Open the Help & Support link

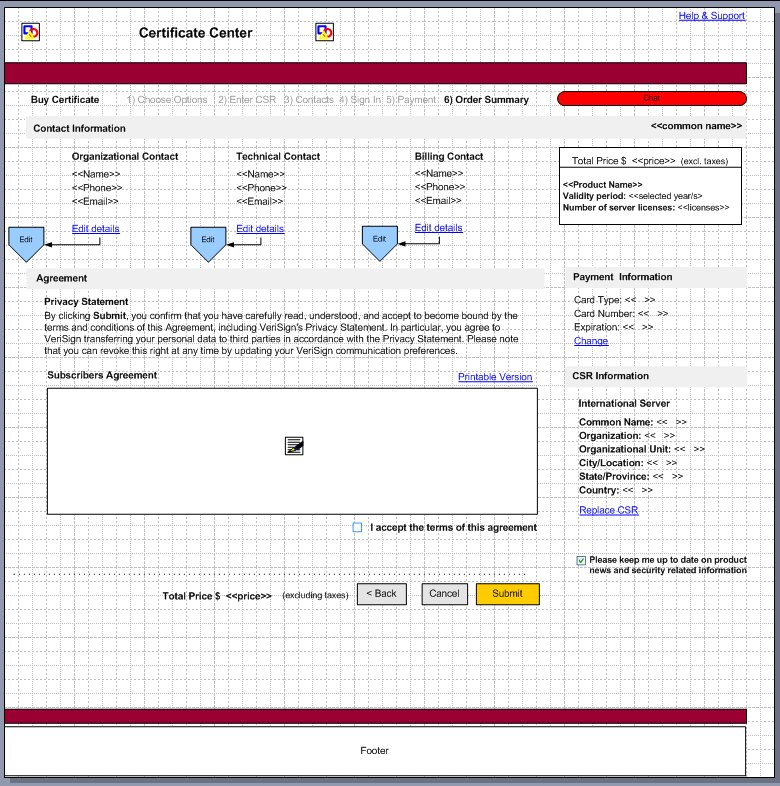coord(711,16)
